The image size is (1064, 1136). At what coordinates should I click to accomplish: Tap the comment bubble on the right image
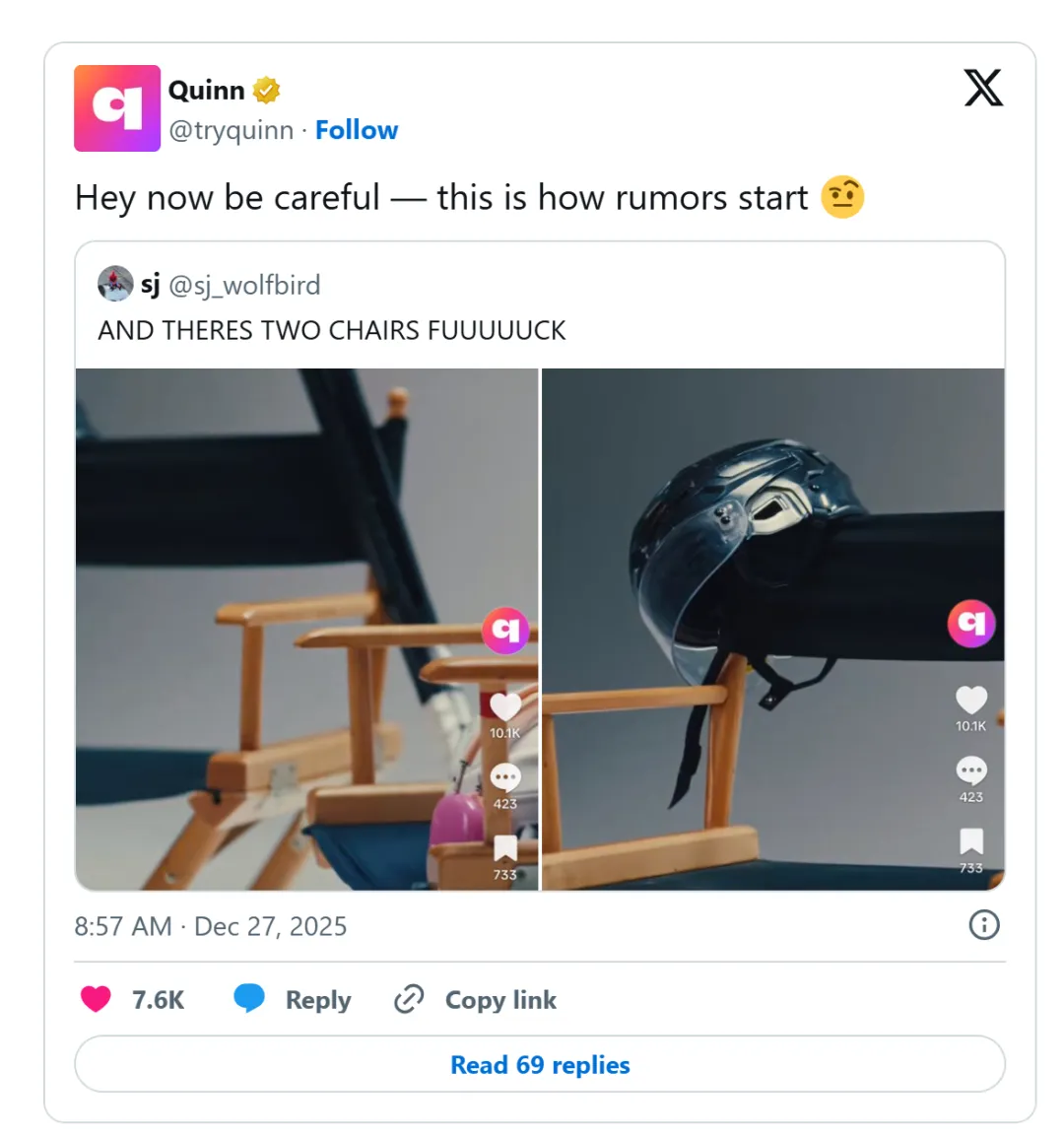(x=971, y=770)
